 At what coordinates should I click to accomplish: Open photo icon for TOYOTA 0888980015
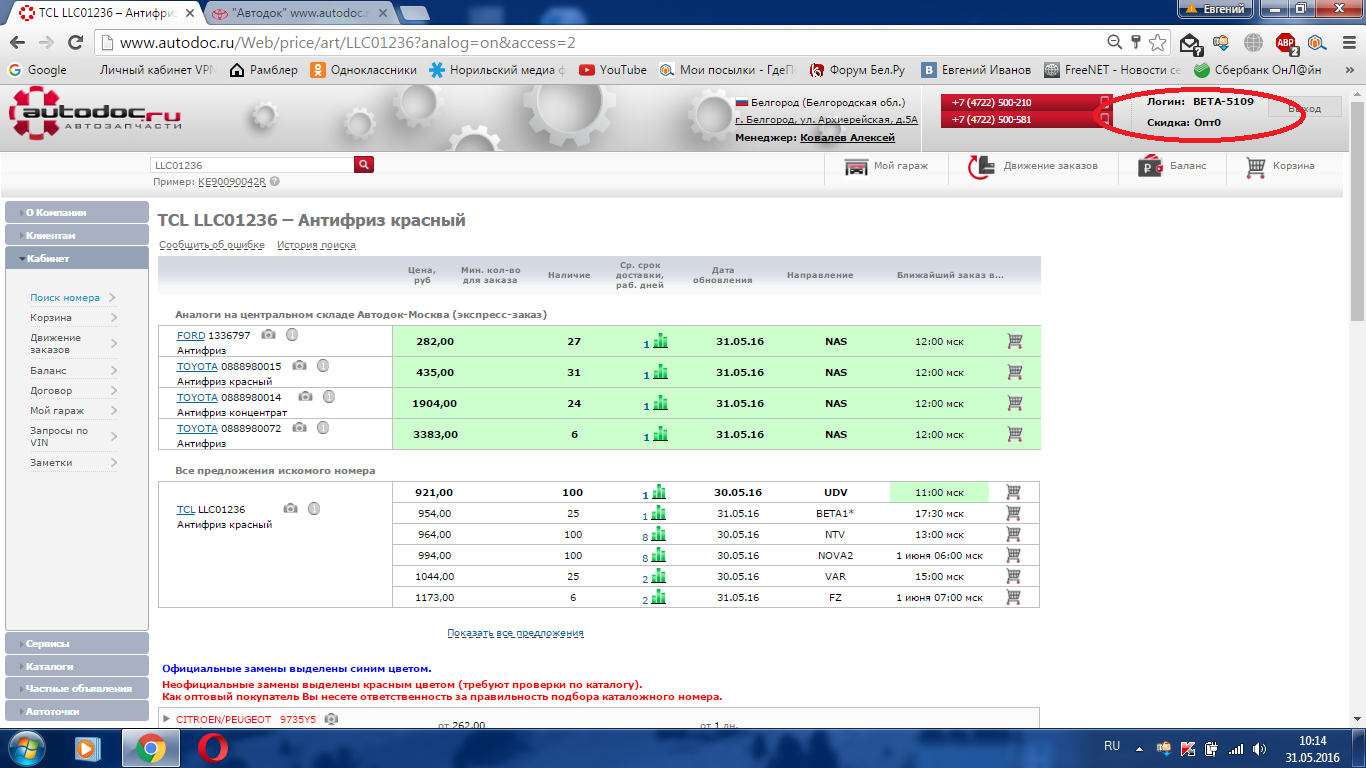click(299, 366)
